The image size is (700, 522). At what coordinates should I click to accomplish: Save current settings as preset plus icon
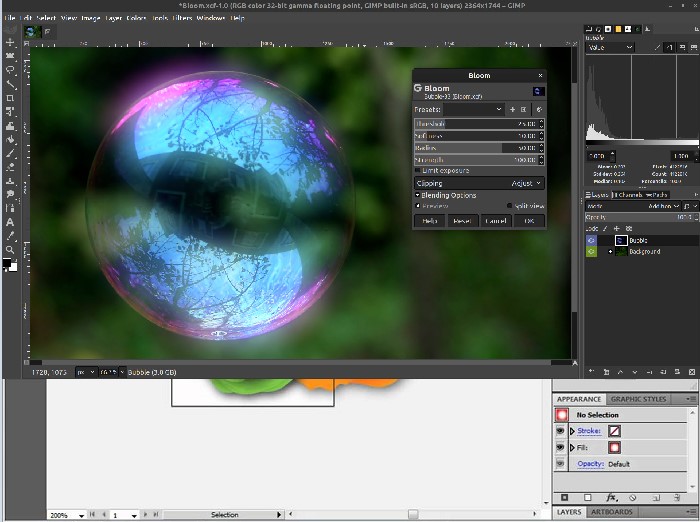click(512, 109)
